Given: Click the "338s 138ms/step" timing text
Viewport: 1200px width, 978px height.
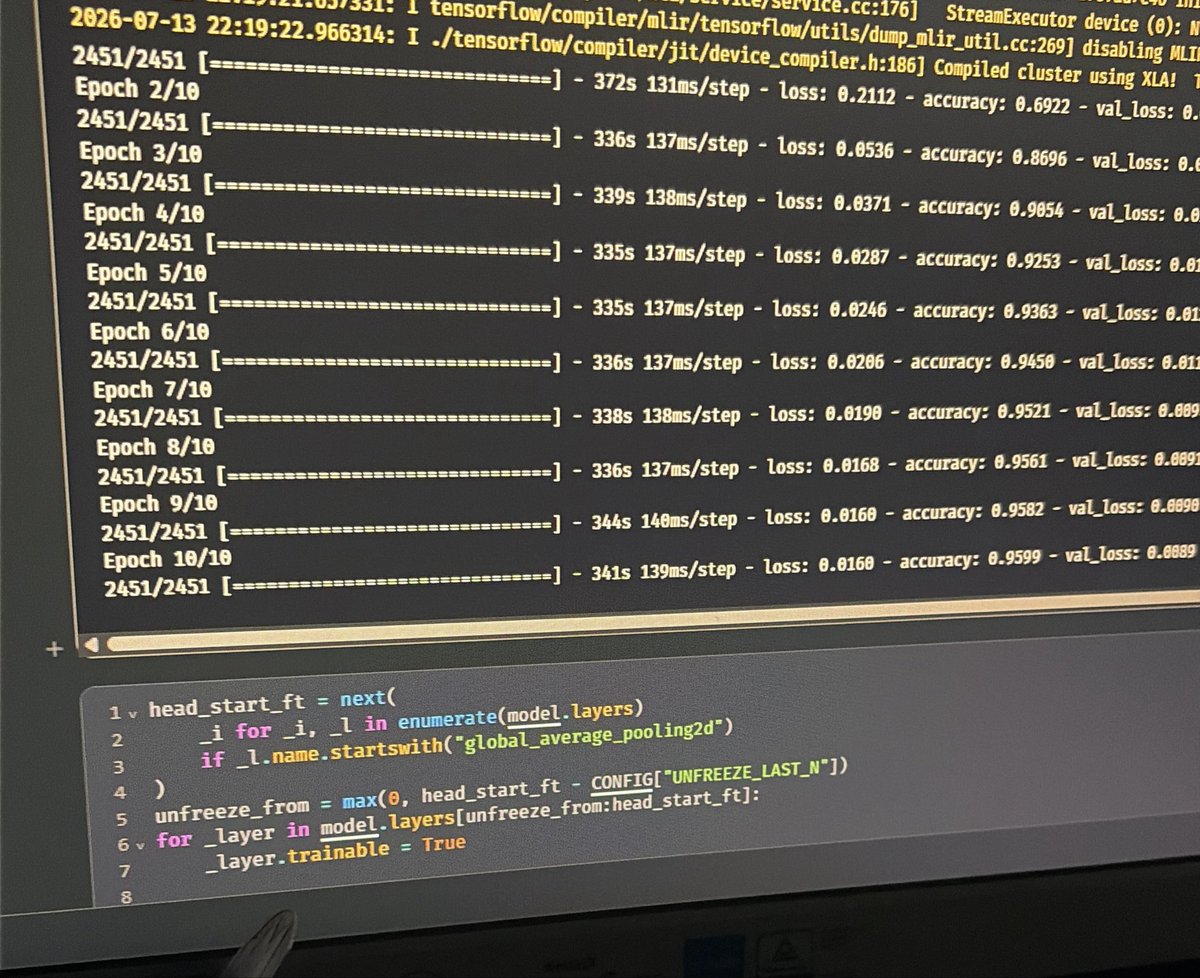Looking at the screenshot, I should pos(664,413).
